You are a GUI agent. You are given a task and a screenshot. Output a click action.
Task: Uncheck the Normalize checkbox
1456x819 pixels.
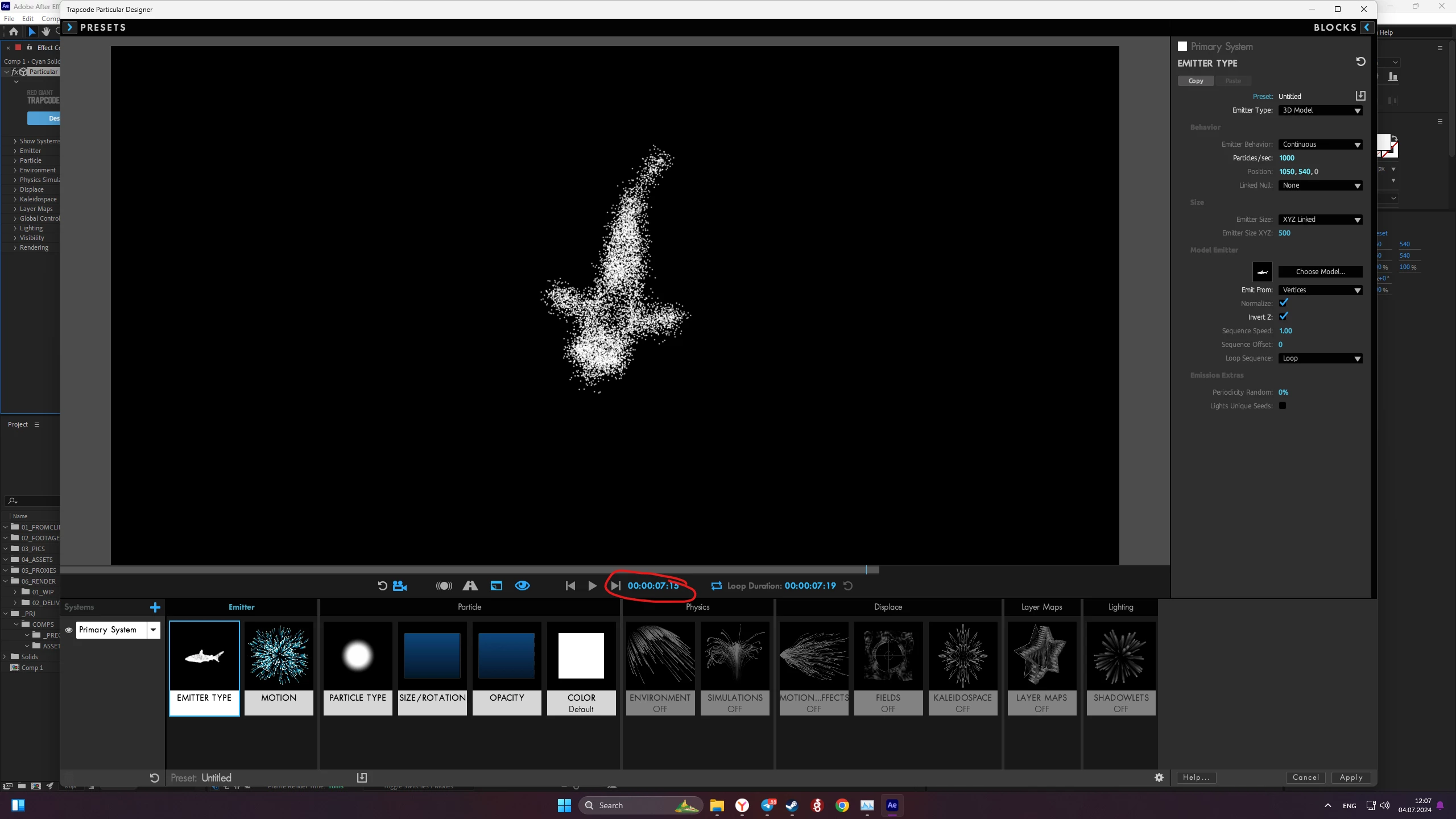[1284, 303]
